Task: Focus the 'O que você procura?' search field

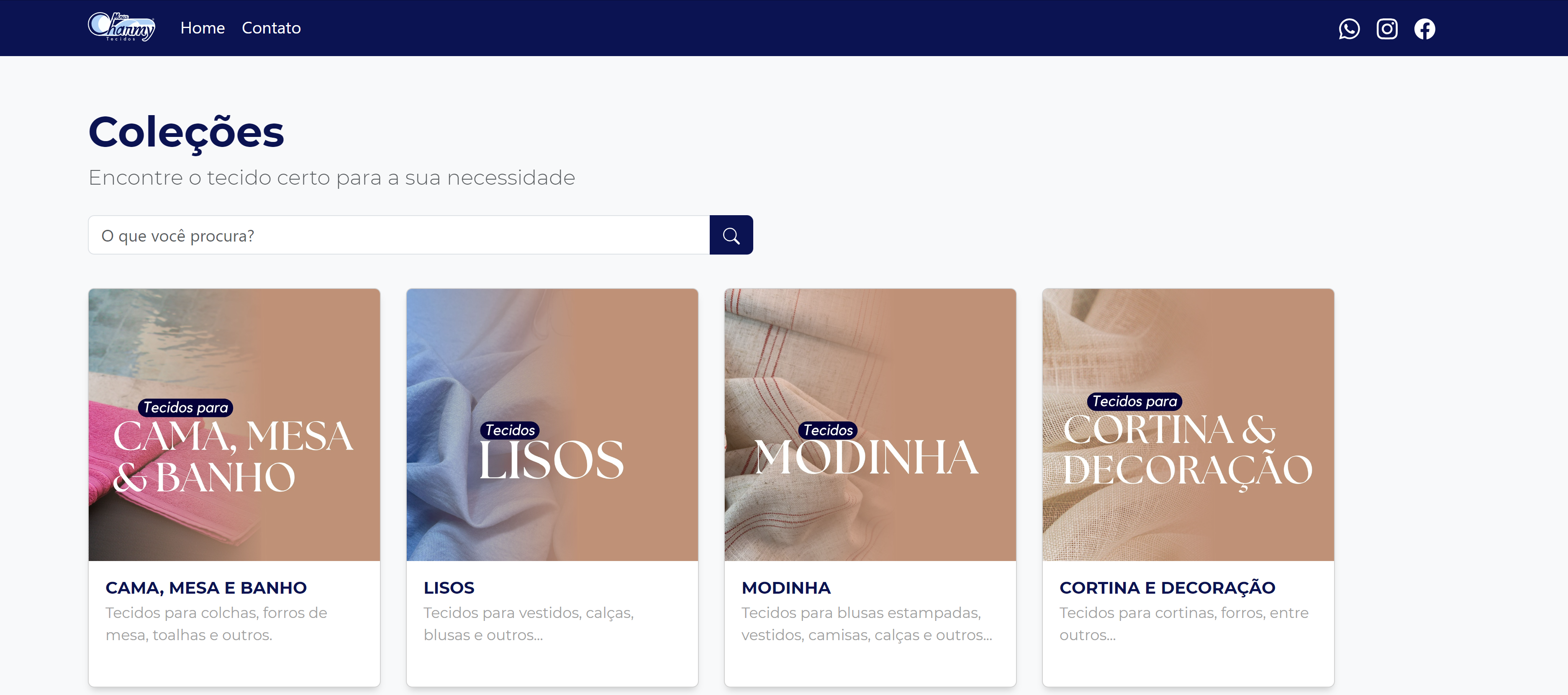Action: tap(399, 235)
